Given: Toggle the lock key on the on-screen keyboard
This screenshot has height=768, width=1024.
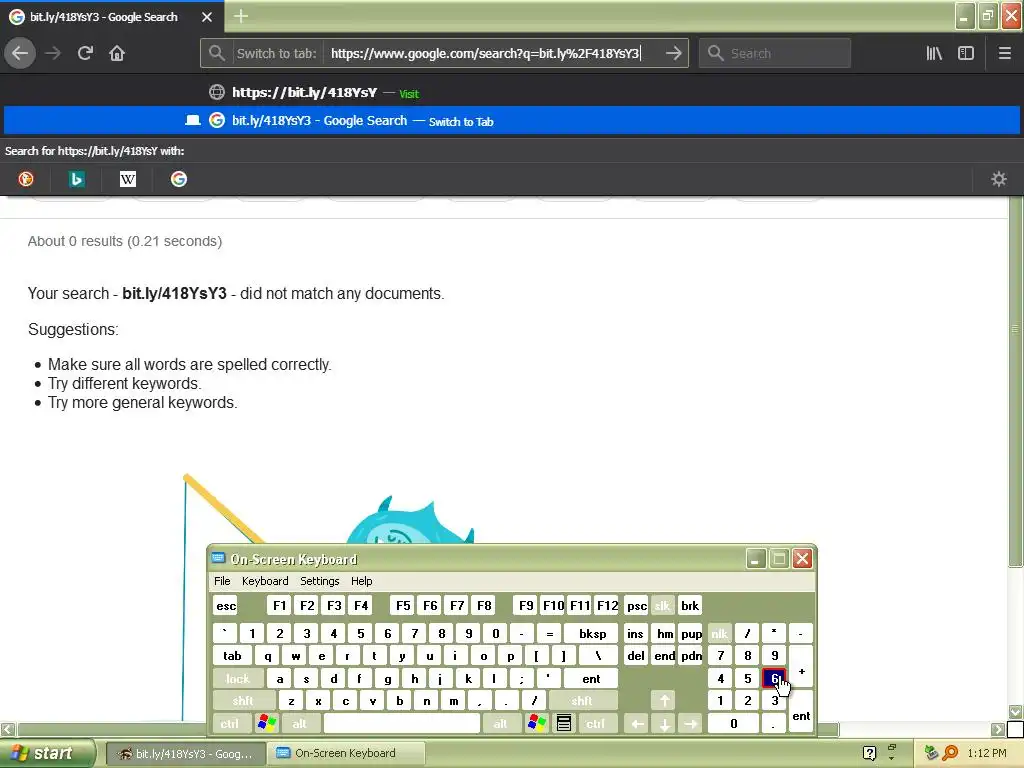Looking at the screenshot, I should (x=238, y=679).
